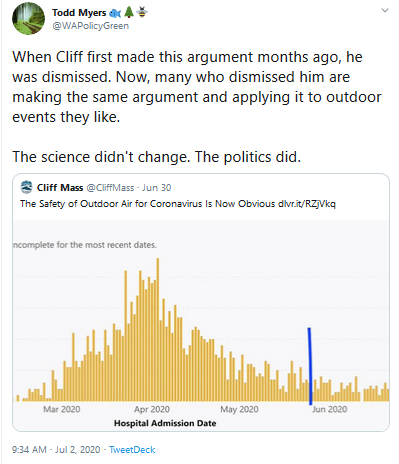
Task: Open the dlvr.it/RZjVkq link
Action: coord(307,204)
